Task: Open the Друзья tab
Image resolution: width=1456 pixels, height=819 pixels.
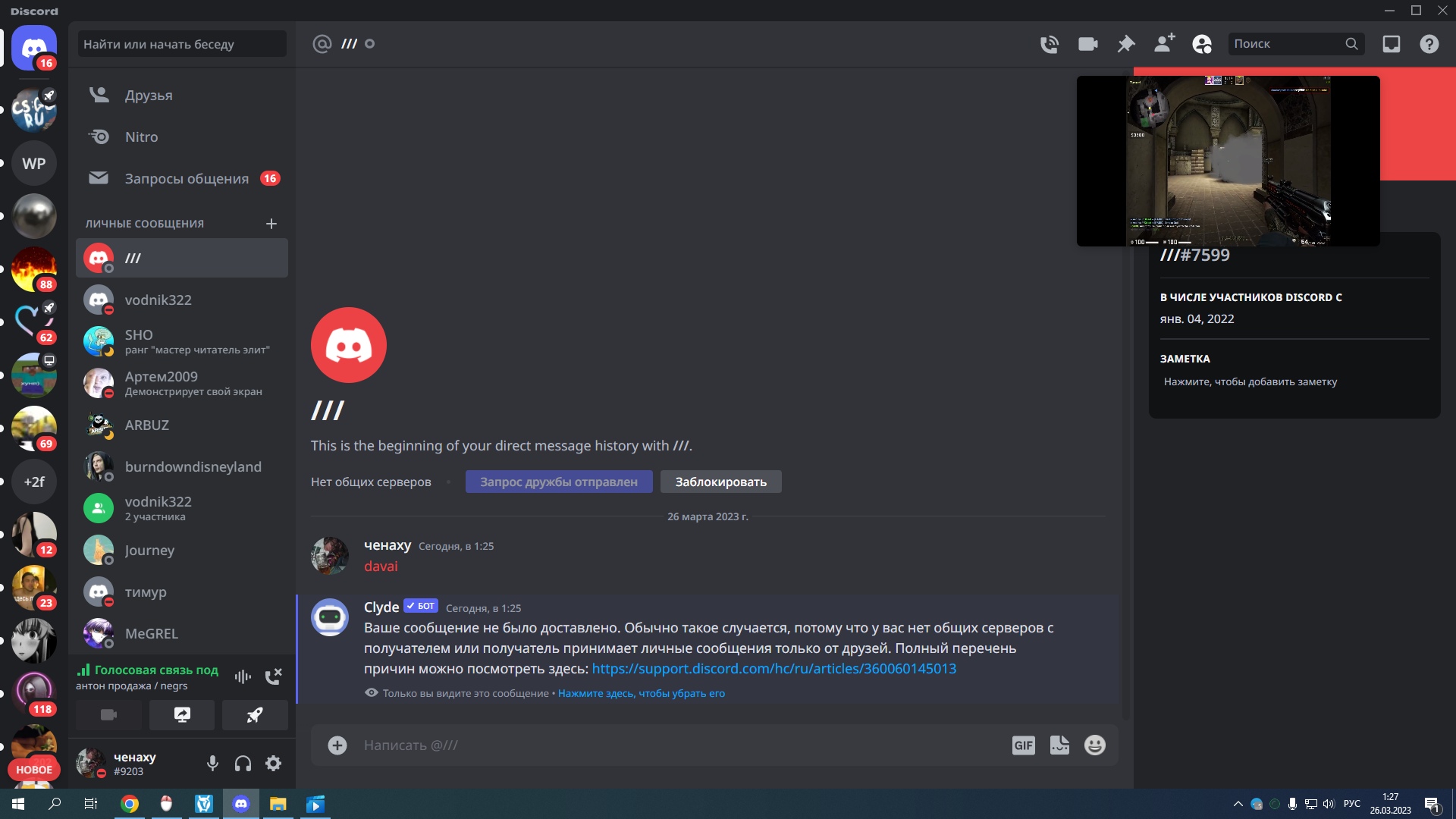Action: coord(149,96)
